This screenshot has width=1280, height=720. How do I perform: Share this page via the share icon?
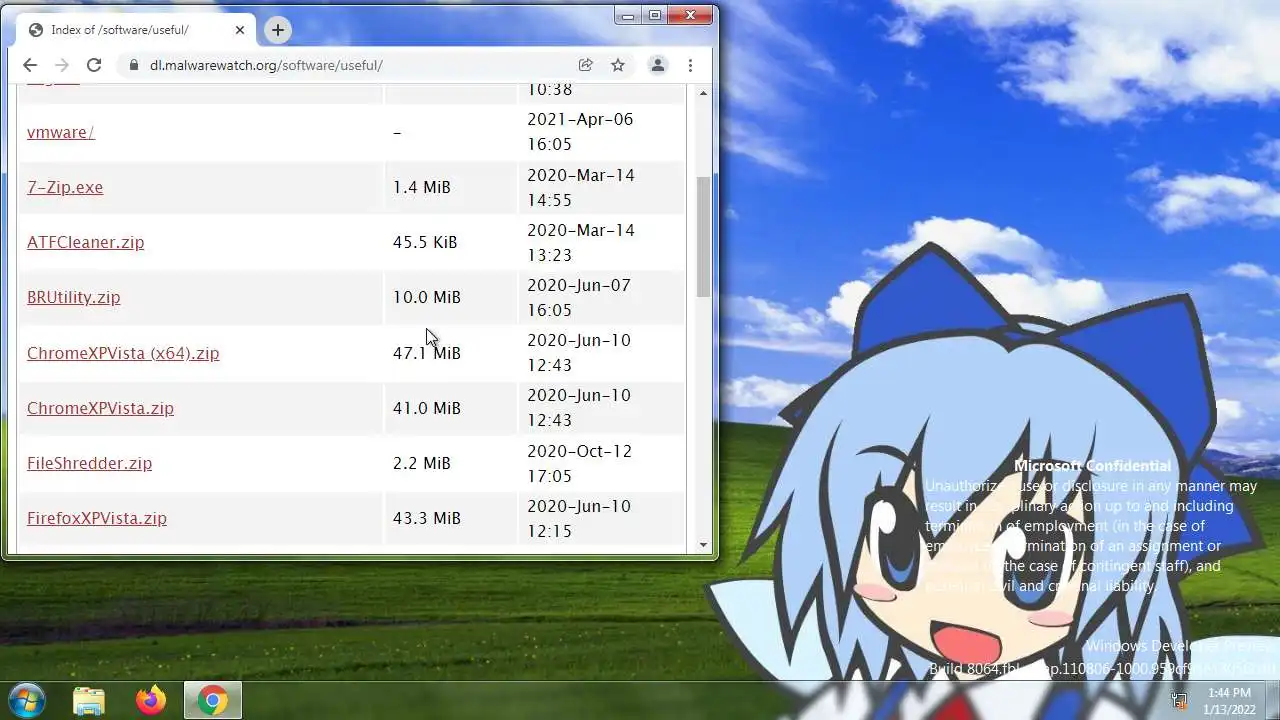(x=586, y=65)
